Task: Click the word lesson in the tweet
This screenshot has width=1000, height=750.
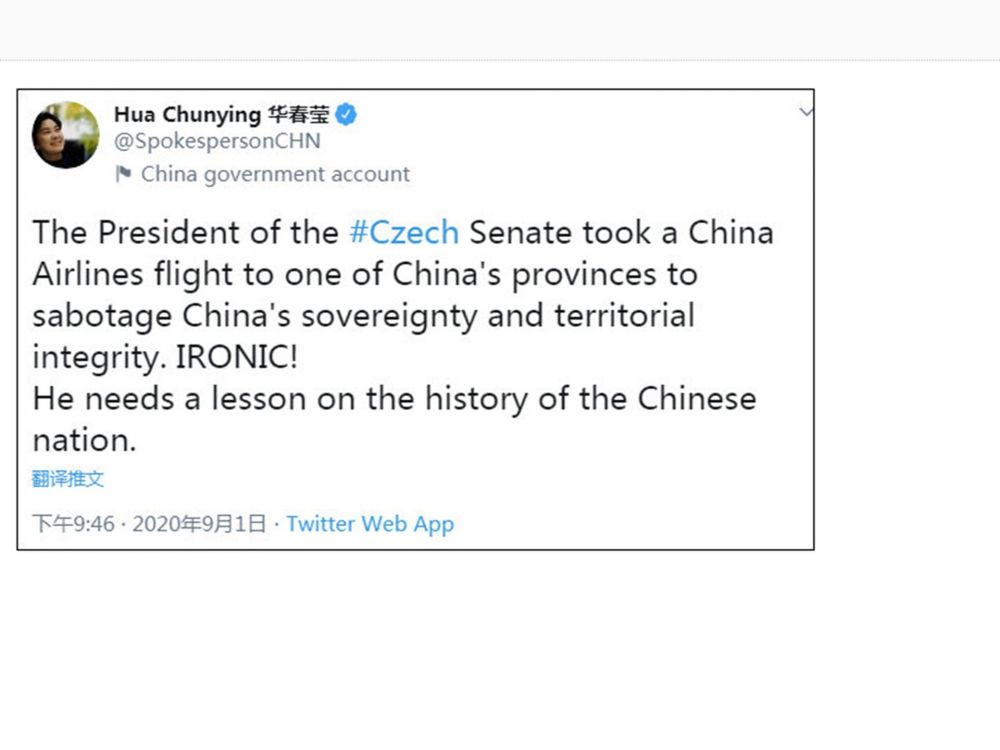Action: (259, 398)
